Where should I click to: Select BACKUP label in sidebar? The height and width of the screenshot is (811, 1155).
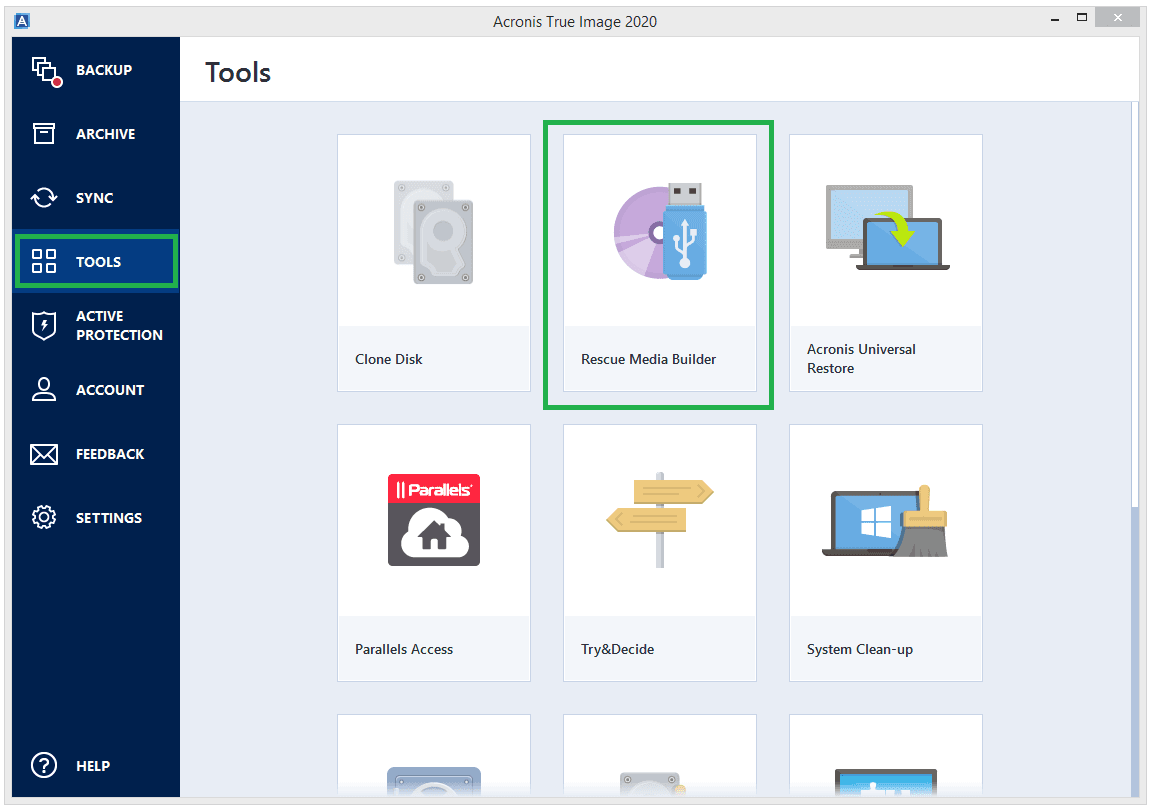point(104,70)
